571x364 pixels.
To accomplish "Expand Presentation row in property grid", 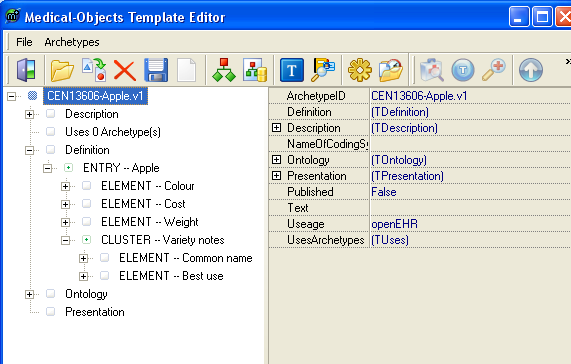I will 276,175.
